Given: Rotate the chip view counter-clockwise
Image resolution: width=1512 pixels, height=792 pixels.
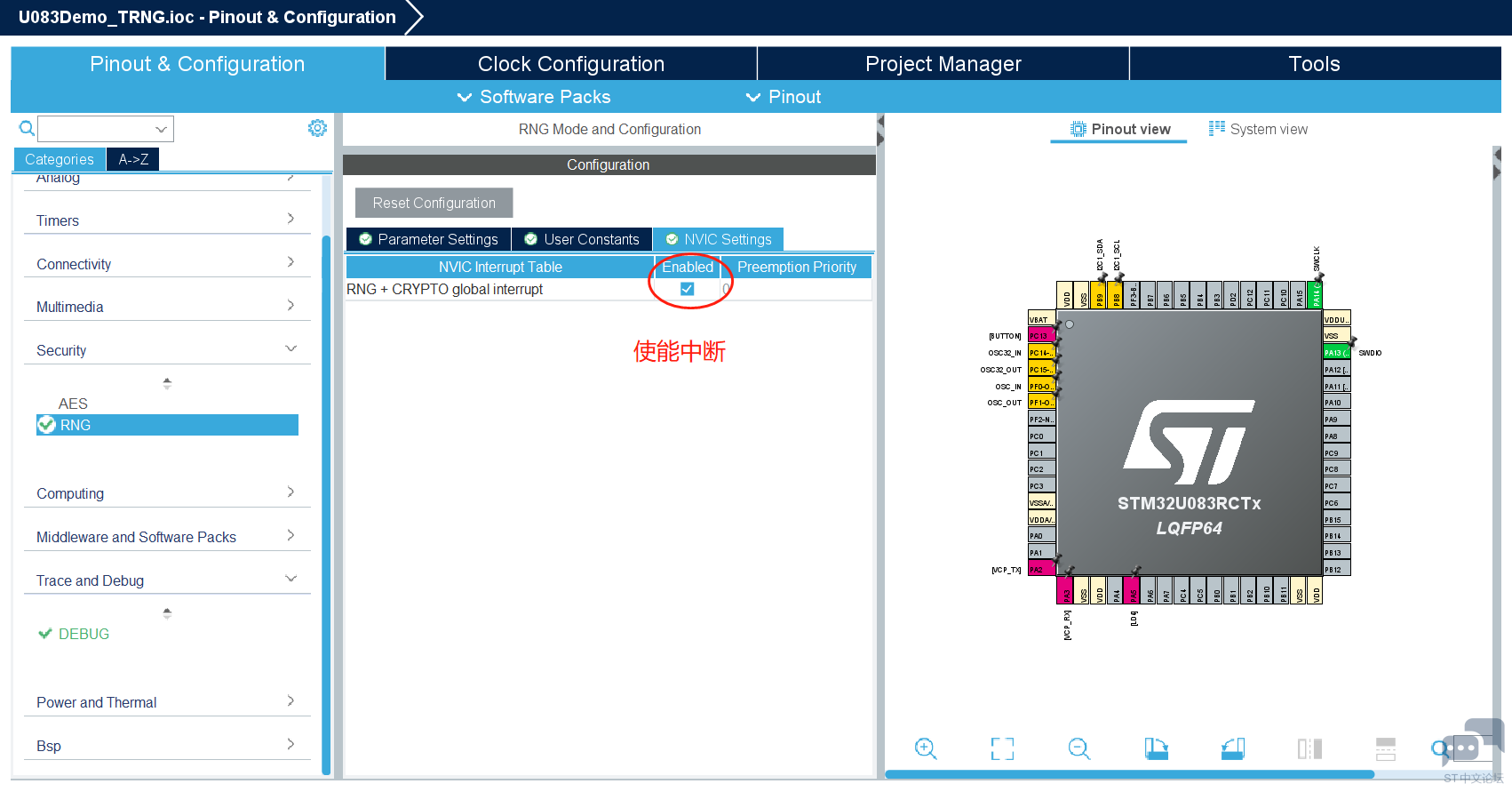Looking at the screenshot, I should point(1233,748).
